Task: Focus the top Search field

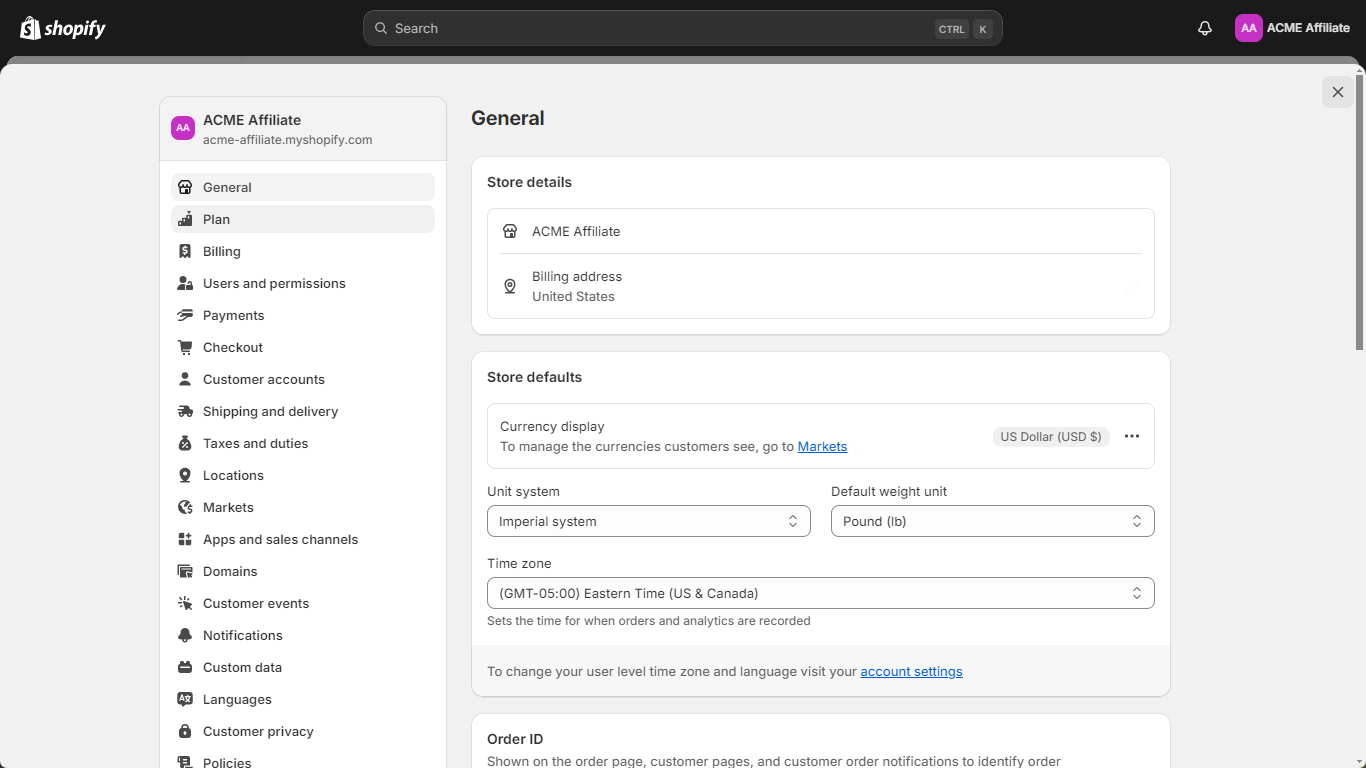Action: click(683, 28)
